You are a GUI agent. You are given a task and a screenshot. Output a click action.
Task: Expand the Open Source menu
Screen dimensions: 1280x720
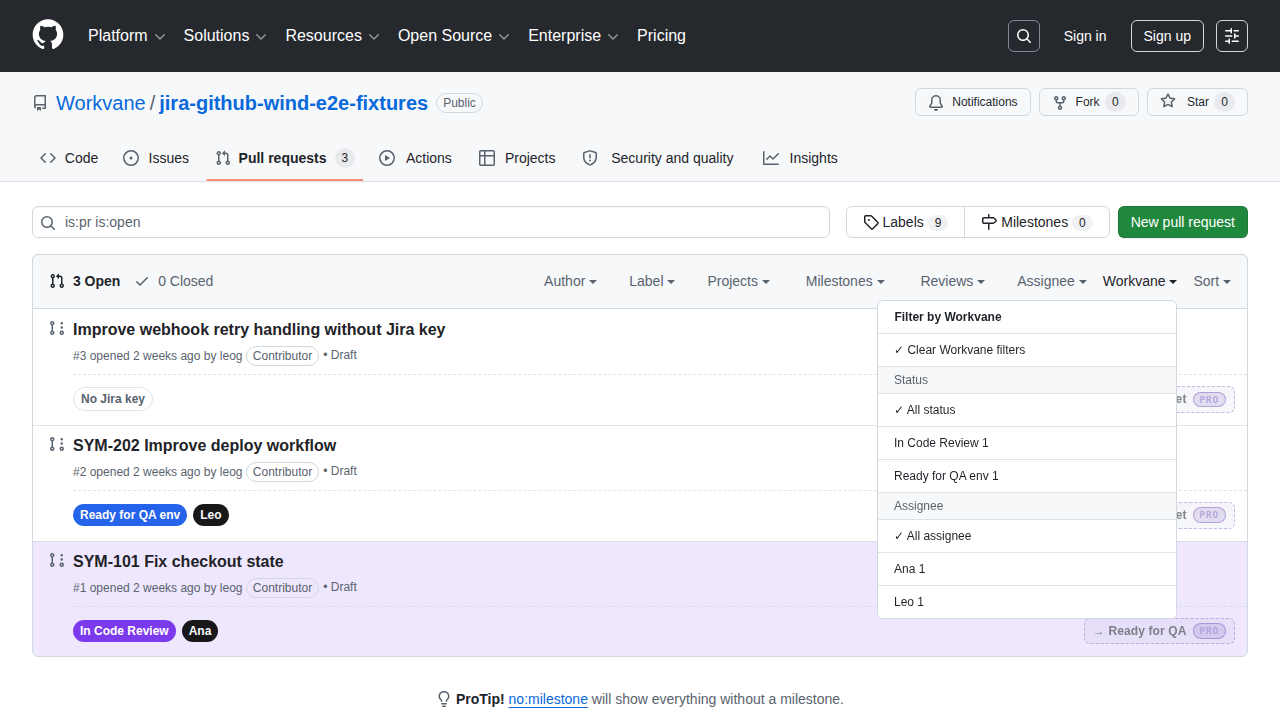454,36
